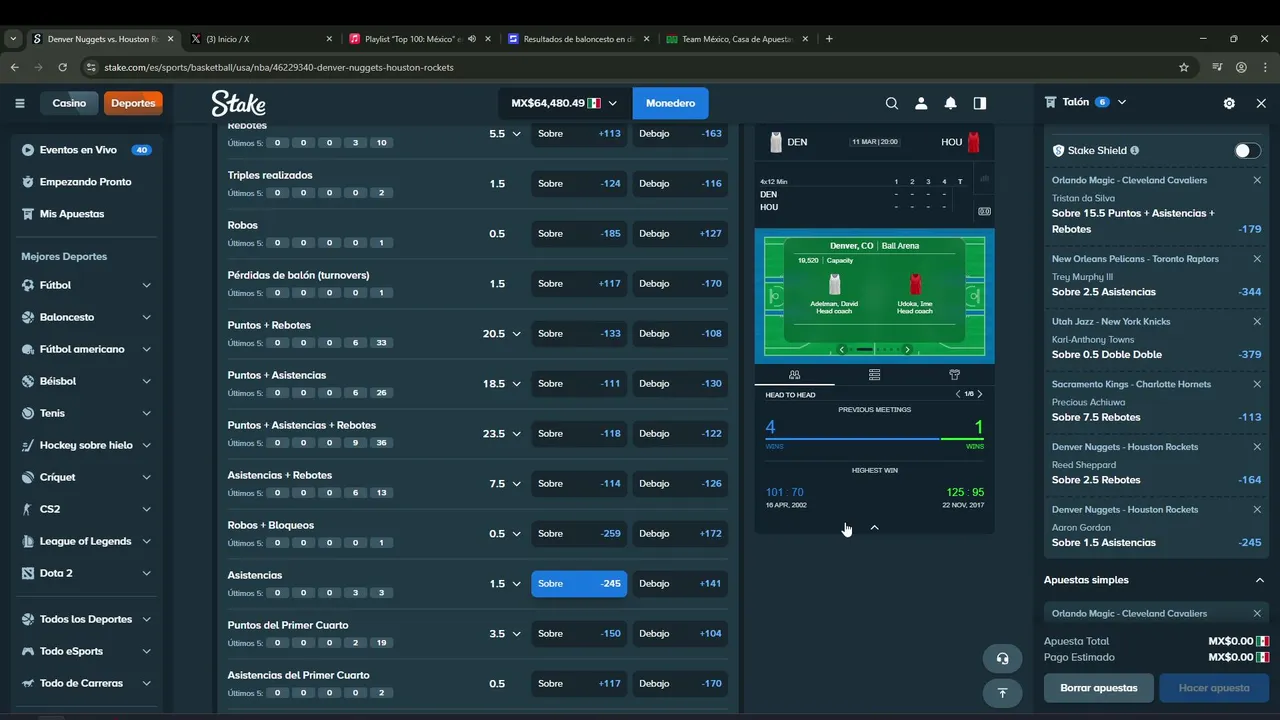Select Sobre -124 for Triples realizados
This screenshot has height=720, width=1280.
coord(579,184)
